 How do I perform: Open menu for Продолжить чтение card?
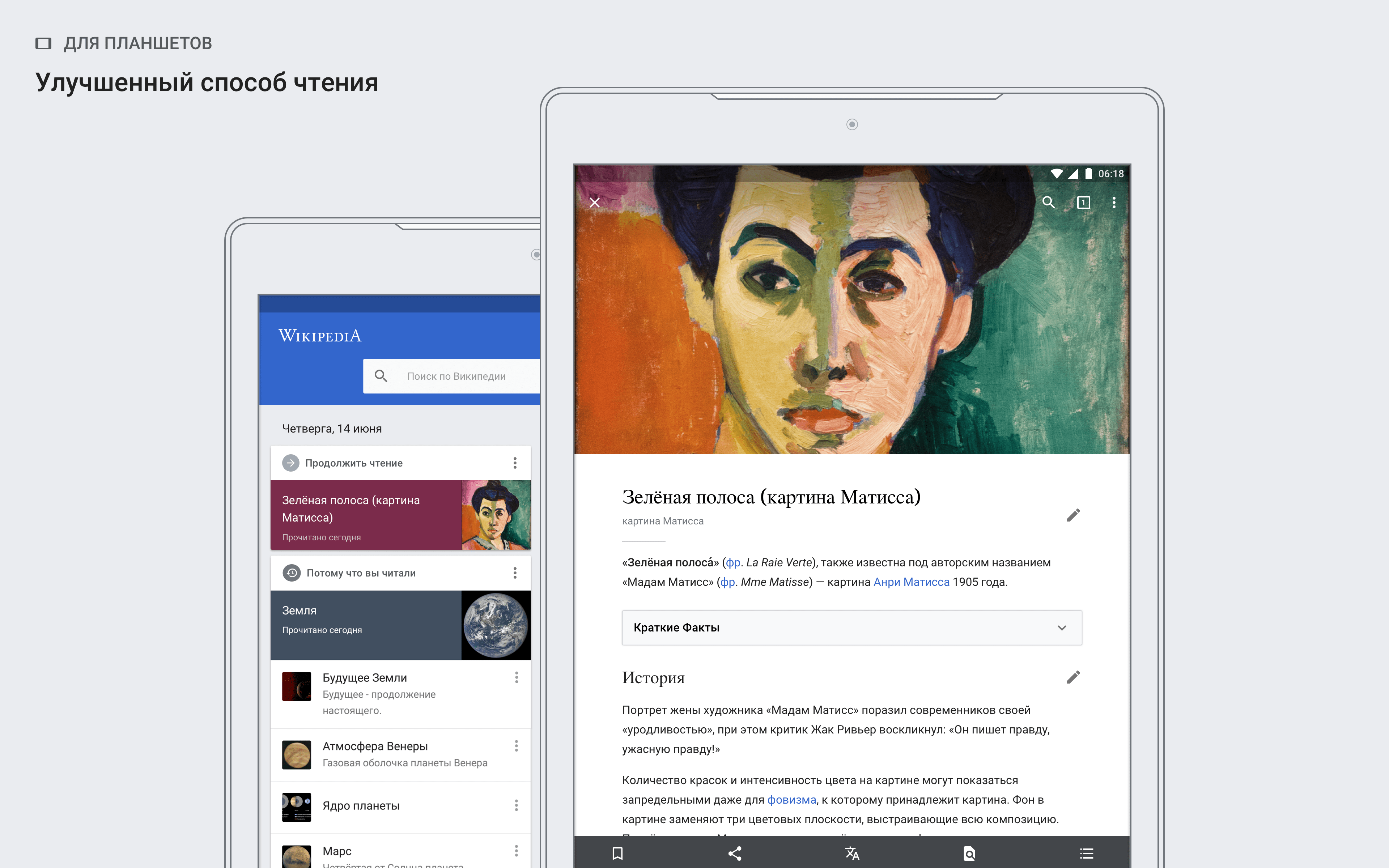coord(515,463)
